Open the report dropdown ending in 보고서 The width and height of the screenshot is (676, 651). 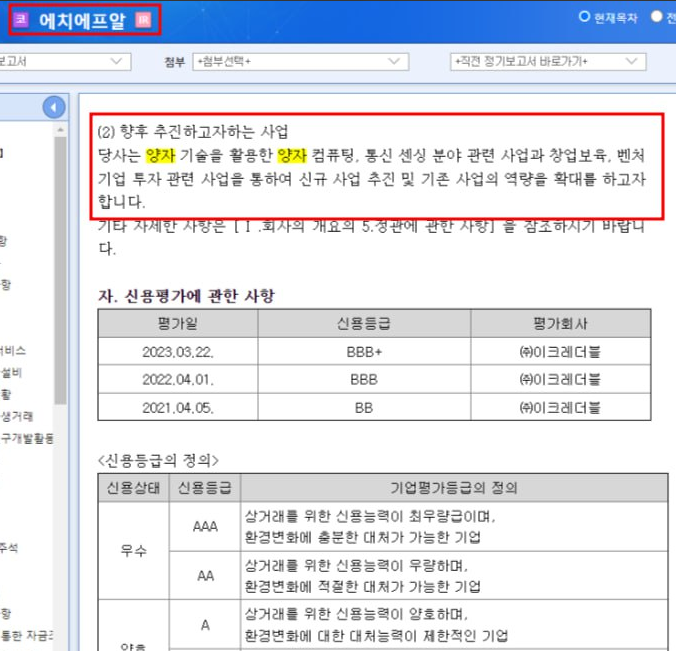pos(65,61)
